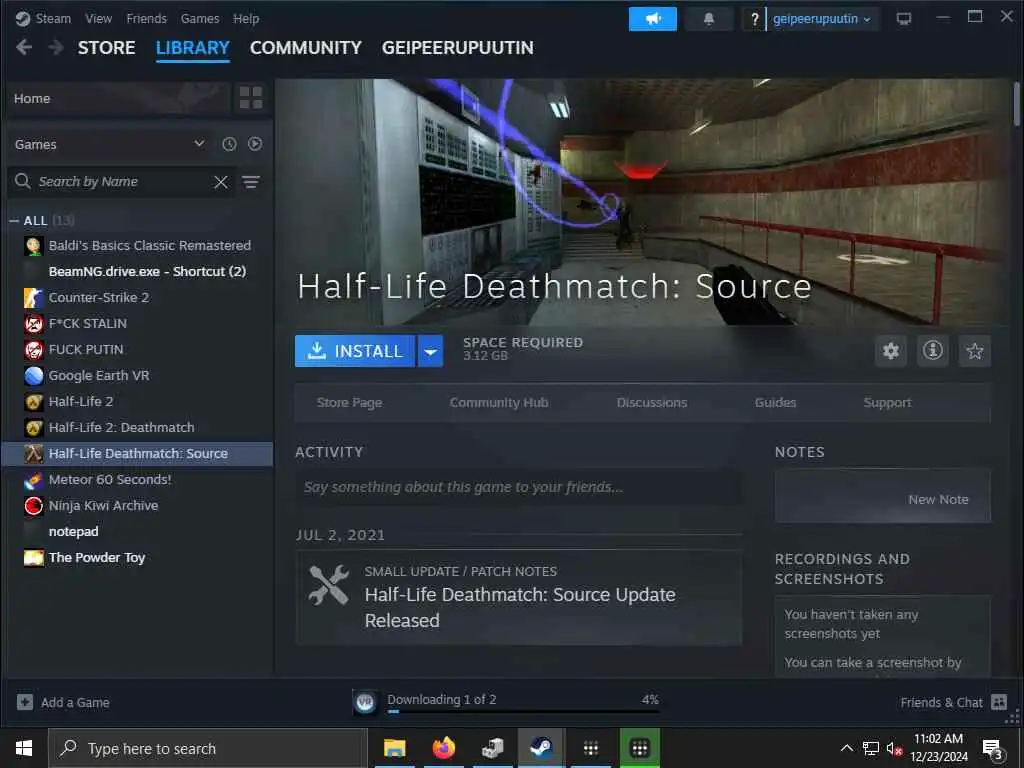
Task: Click the Google Earth VR icon
Action: click(x=34, y=376)
